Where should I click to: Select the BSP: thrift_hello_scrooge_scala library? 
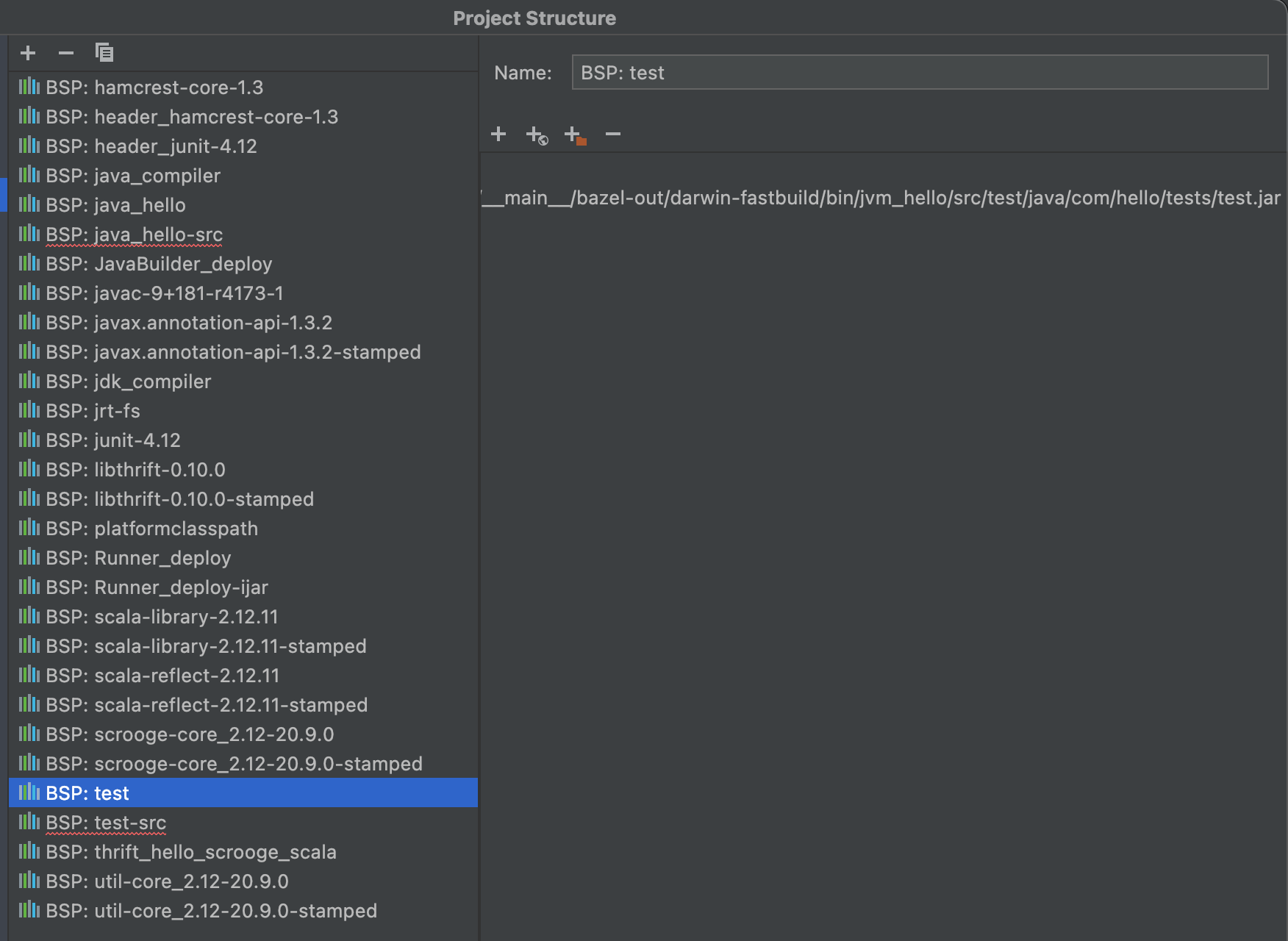[191, 851]
